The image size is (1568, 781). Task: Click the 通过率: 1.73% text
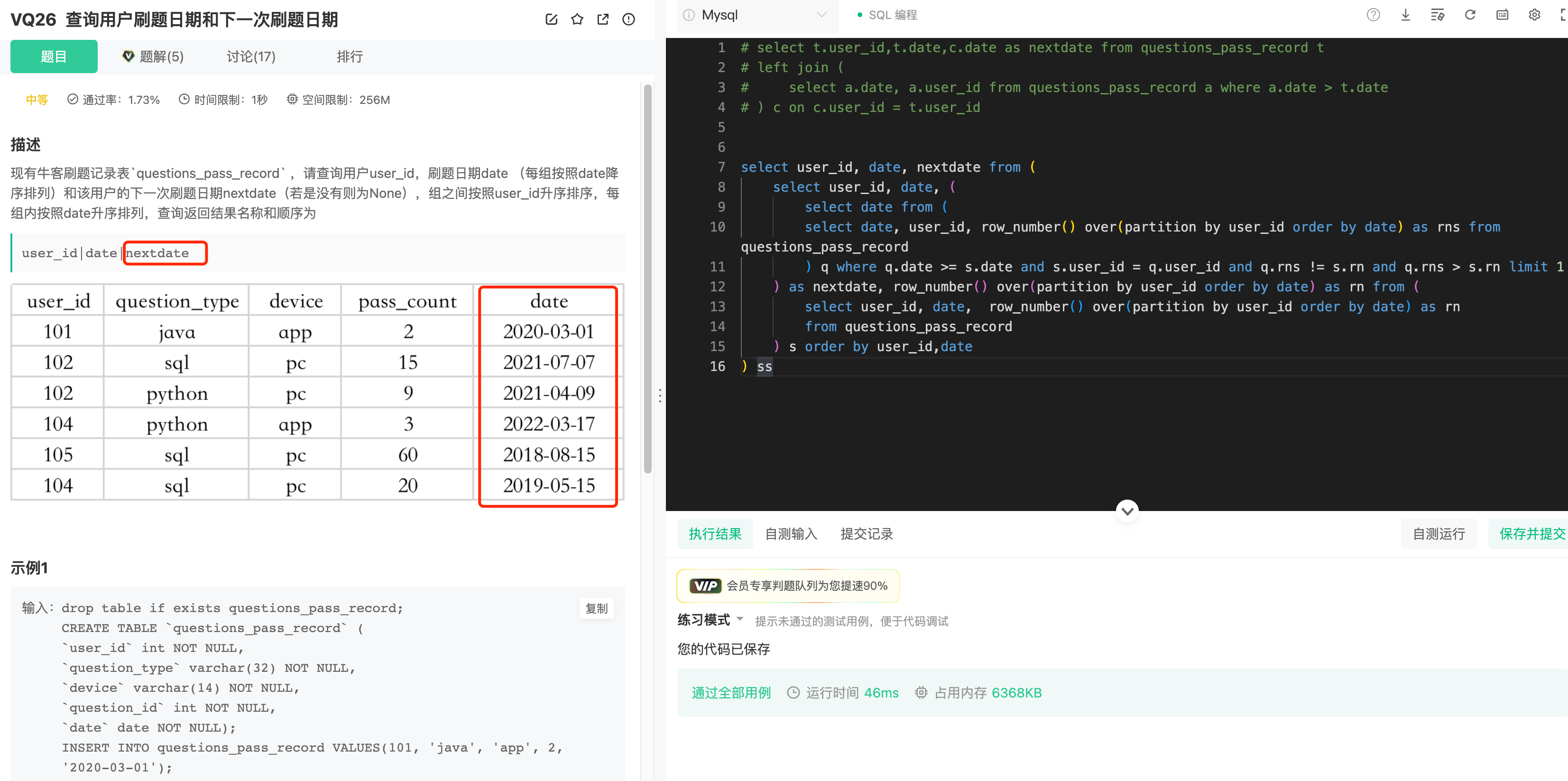[113, 100]
